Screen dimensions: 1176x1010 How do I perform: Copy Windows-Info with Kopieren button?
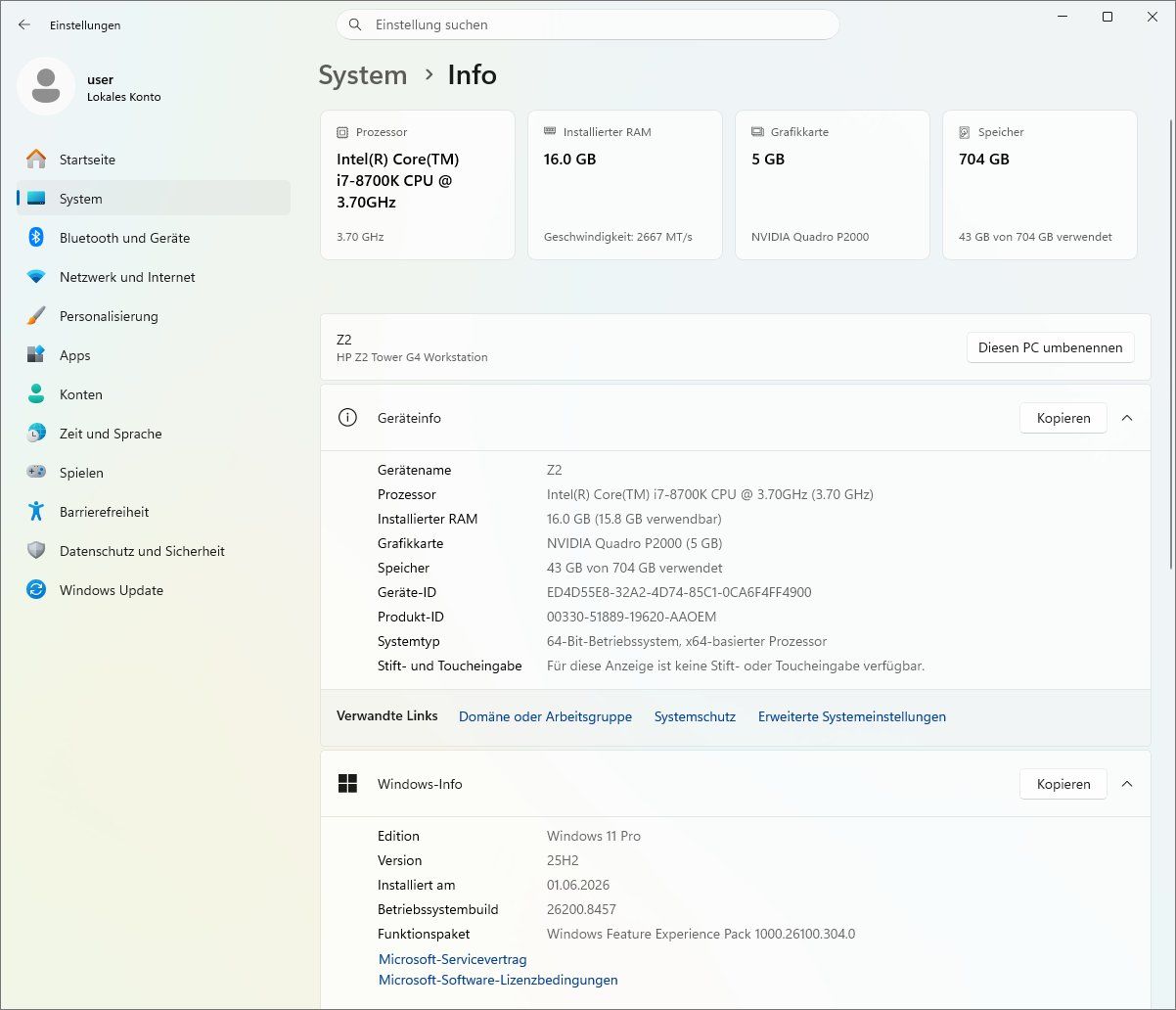[1063, 784]
